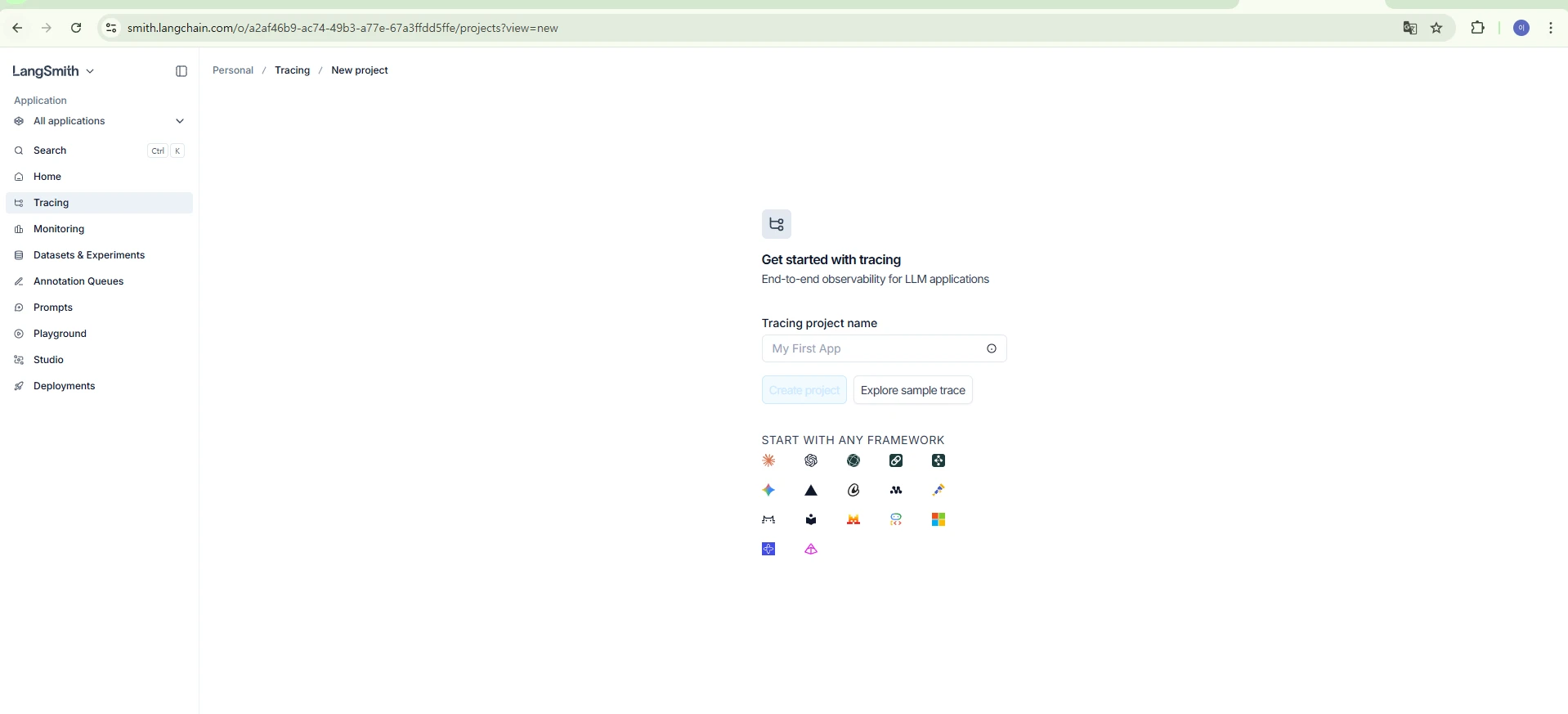This screenshot has height=714, width=1568.
Task: Click the OpenTelemetry telescope icon
Action: [939, 490]
